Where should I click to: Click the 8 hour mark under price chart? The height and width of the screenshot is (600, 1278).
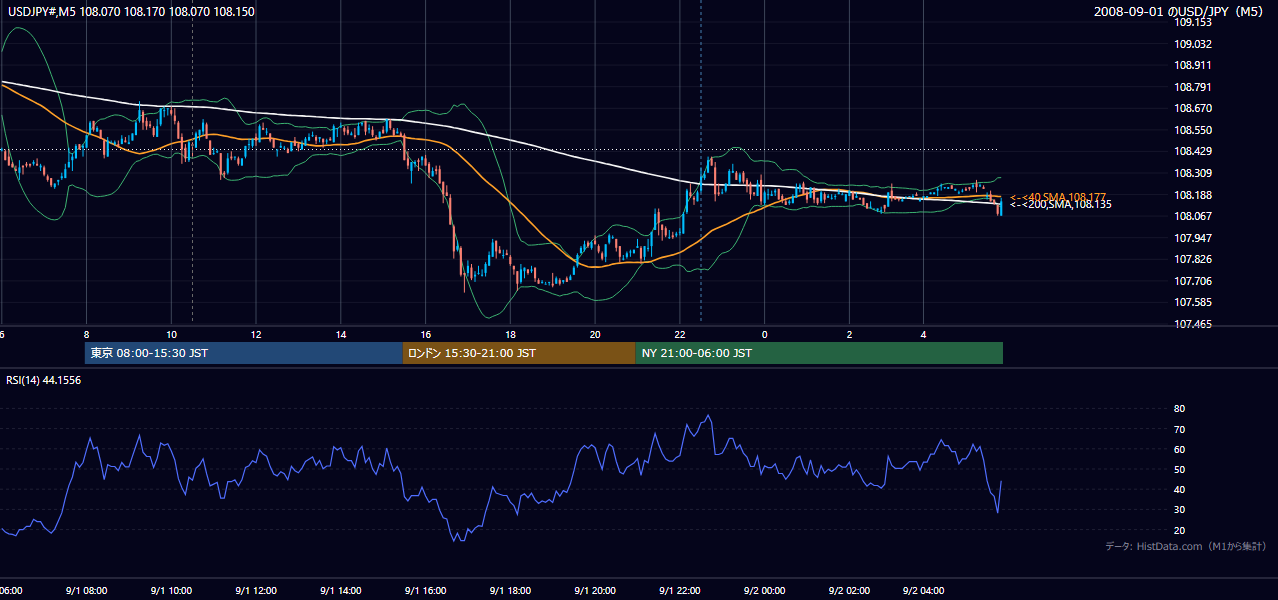(x=87, y=335)
